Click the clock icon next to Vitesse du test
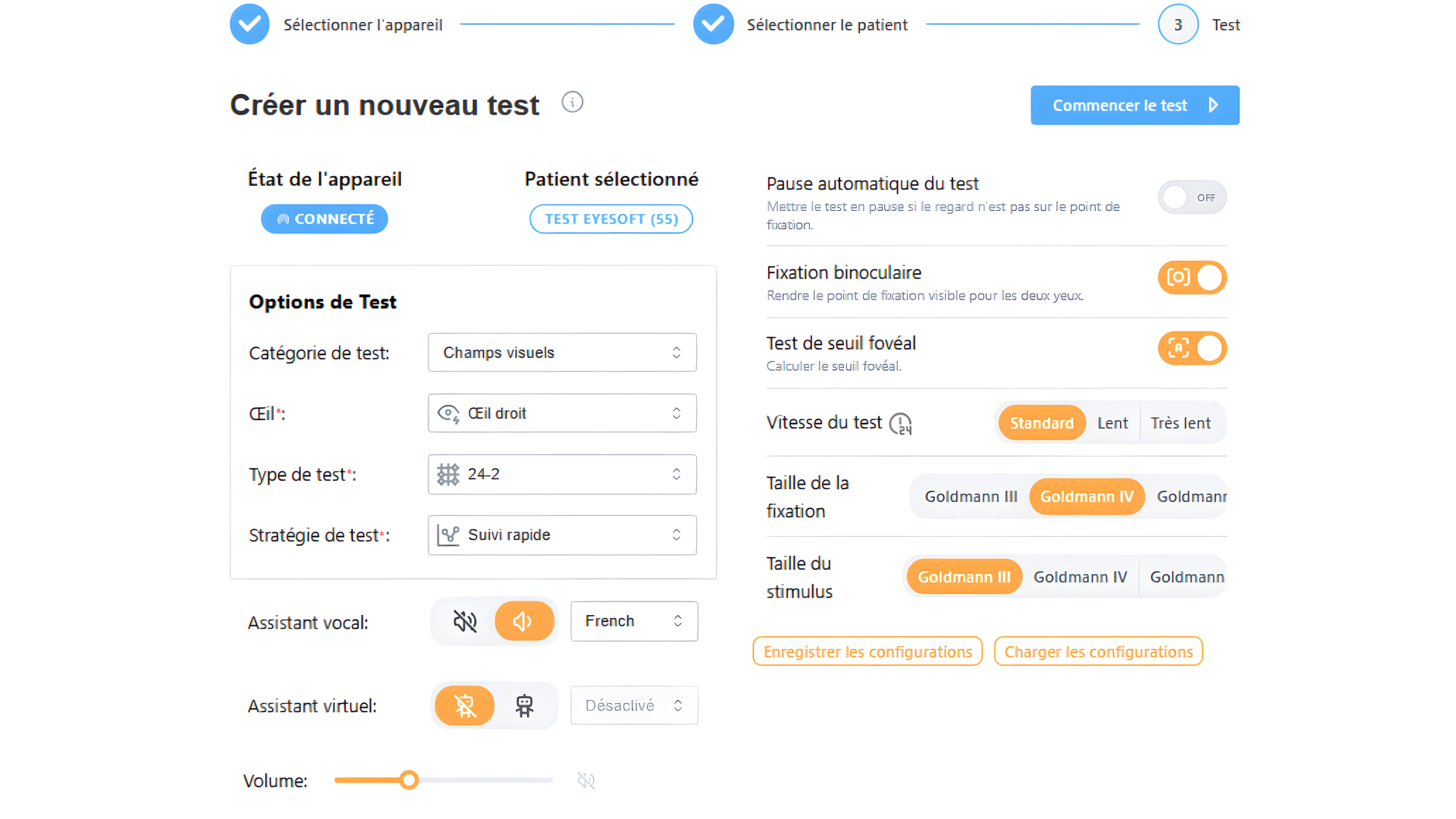The height and width of the screenshot is (819, 1456). click(x=900, y=424)
